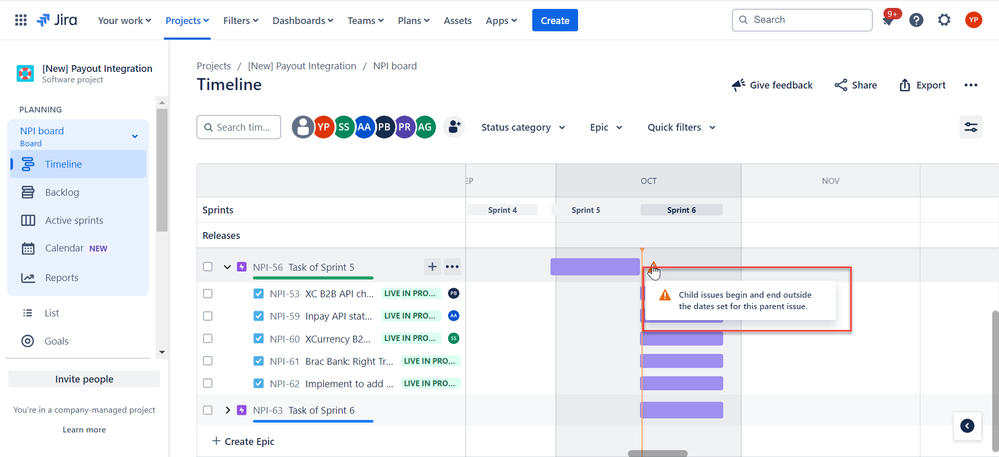
Task: Click the warning triangle on NPI-56 bar
Action: tap(653, 267)
